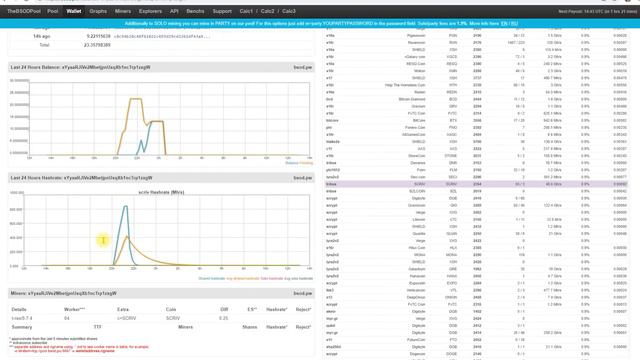The height and width of the screenshot is (360, 640).
Task: Click bsod.pw in the Miners section header
Action: [x=303, y=293]
